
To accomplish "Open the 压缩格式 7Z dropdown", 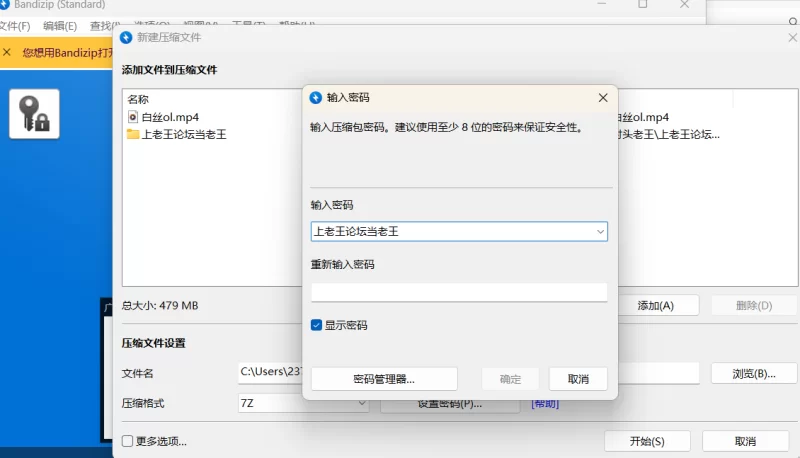I will (x=362, y=404).
